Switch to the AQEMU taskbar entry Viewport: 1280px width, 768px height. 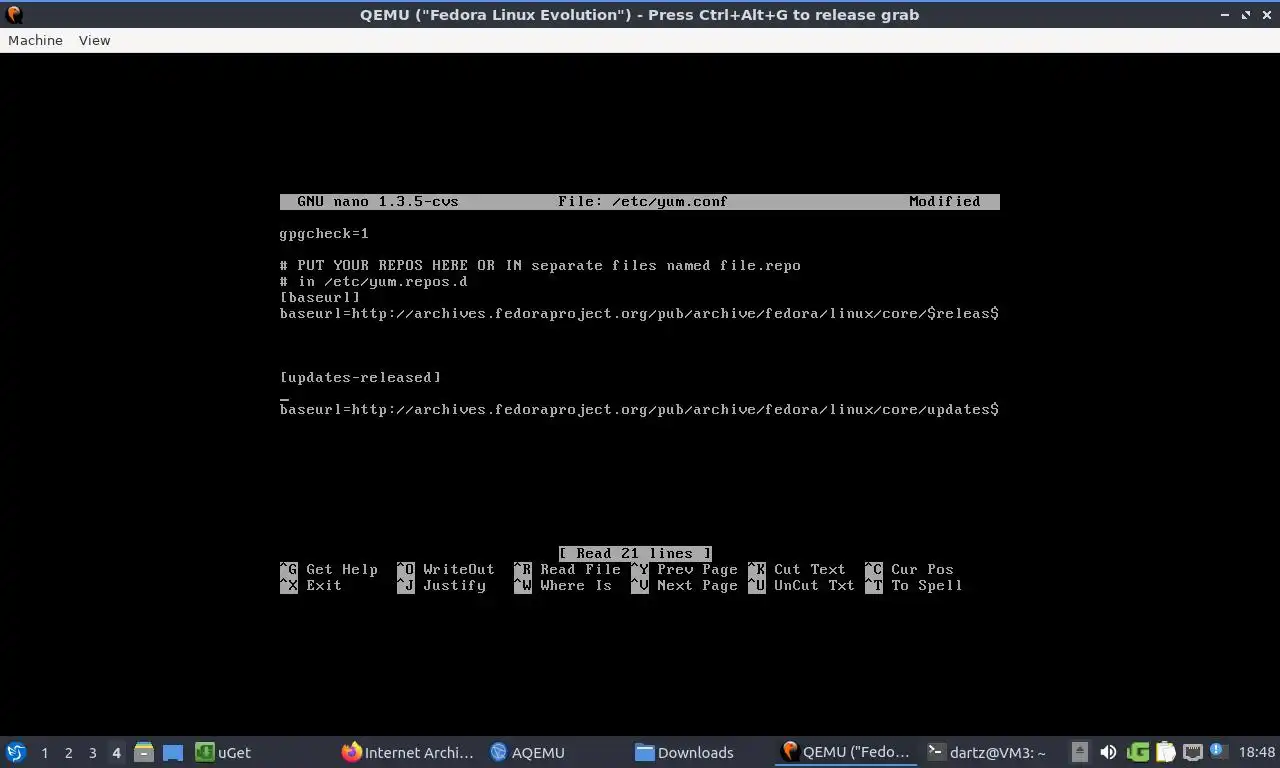tap(528, 752)
